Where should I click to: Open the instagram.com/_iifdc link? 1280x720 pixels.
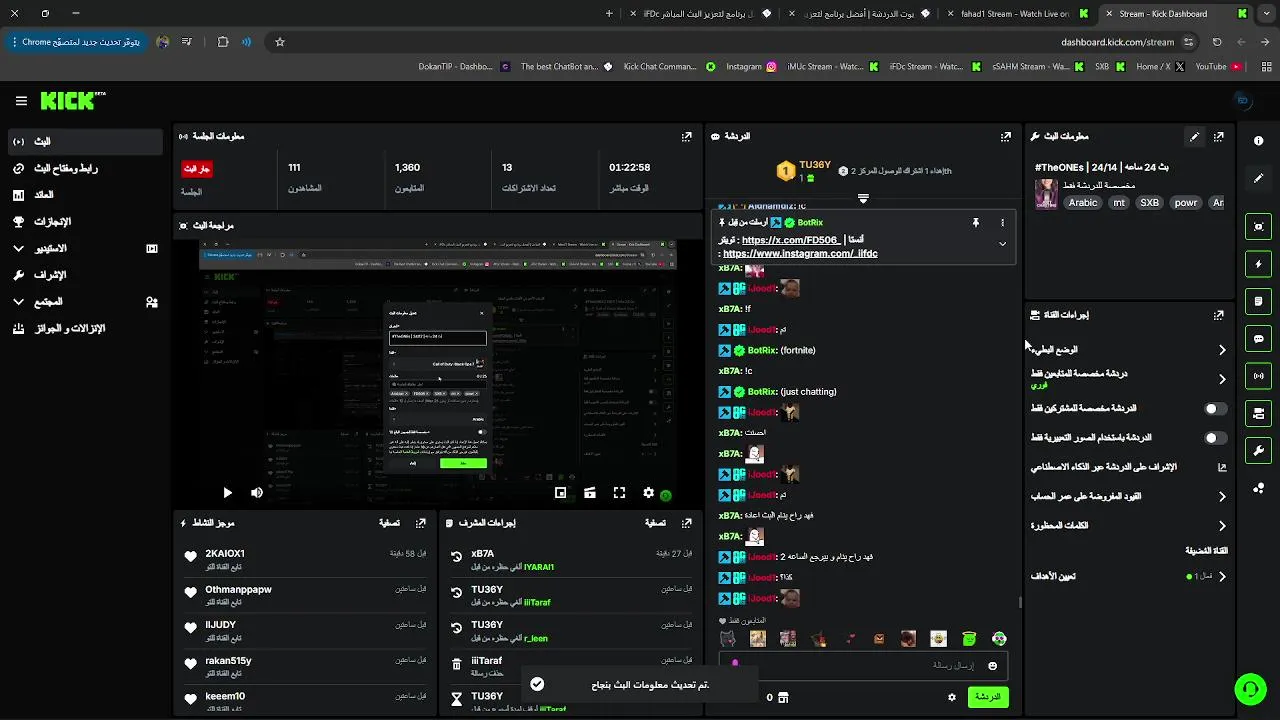pos(800,254)
